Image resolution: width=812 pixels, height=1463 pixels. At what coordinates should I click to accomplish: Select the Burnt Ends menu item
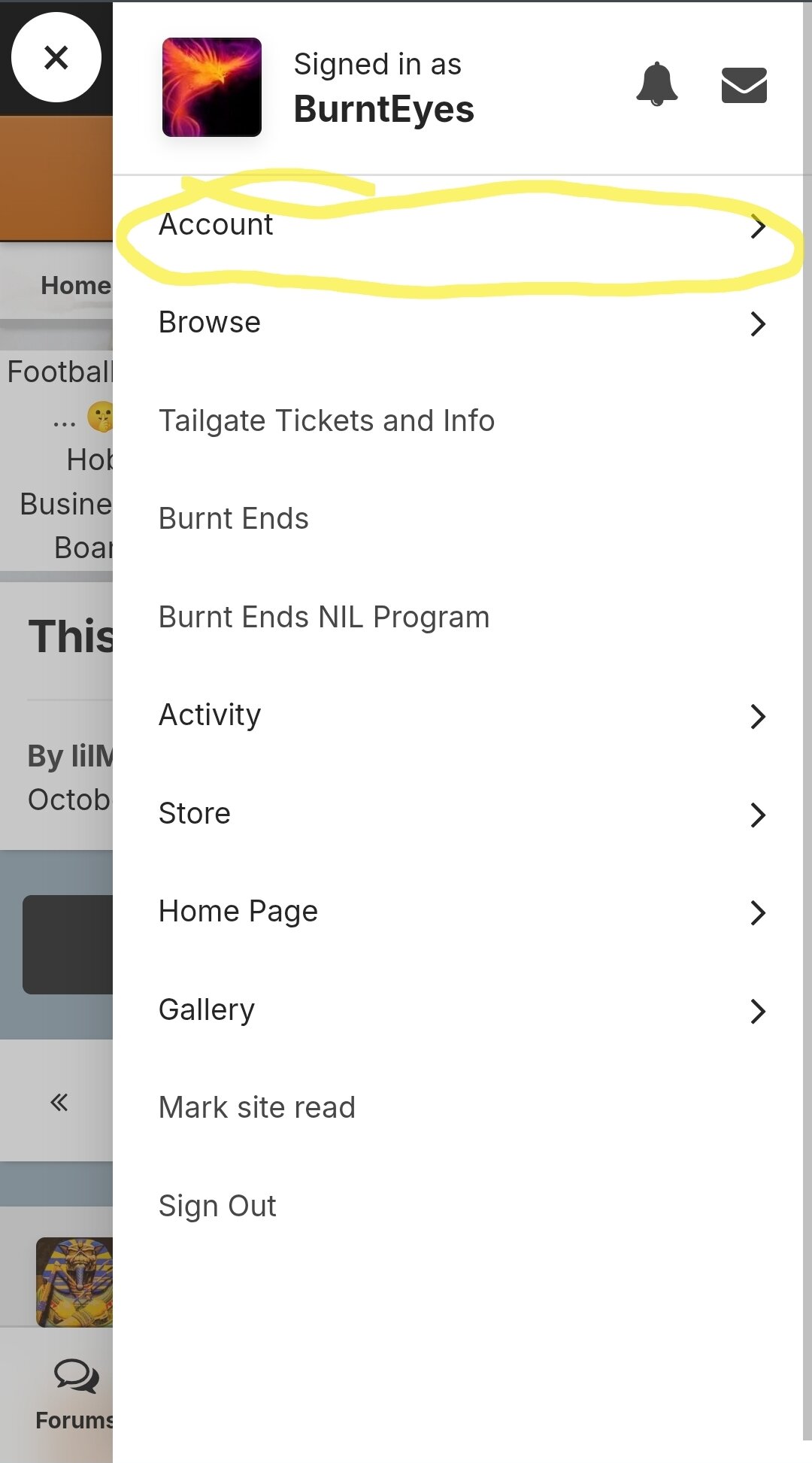(233, 519)
